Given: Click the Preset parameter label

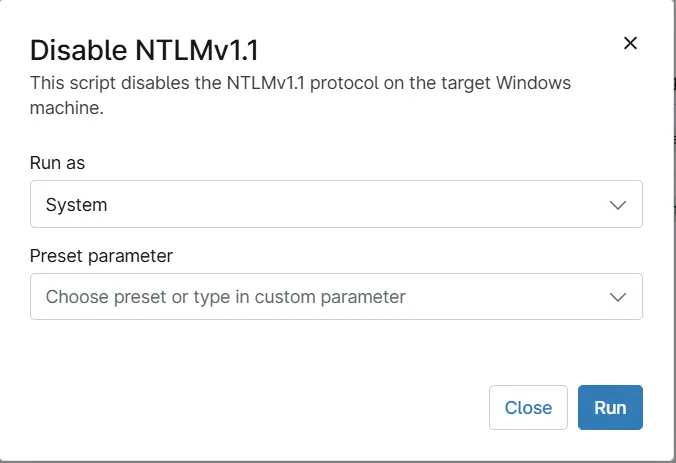Looking at the screenshot, I should coord(101,256).
